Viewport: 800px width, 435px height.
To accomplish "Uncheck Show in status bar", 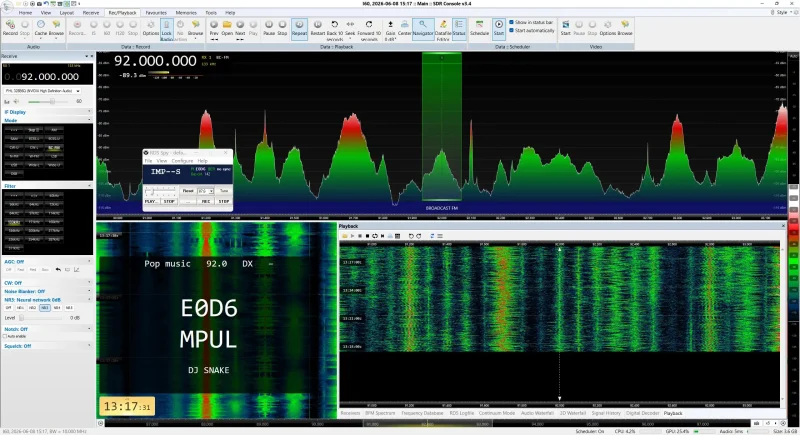I will tap(511, 22).
